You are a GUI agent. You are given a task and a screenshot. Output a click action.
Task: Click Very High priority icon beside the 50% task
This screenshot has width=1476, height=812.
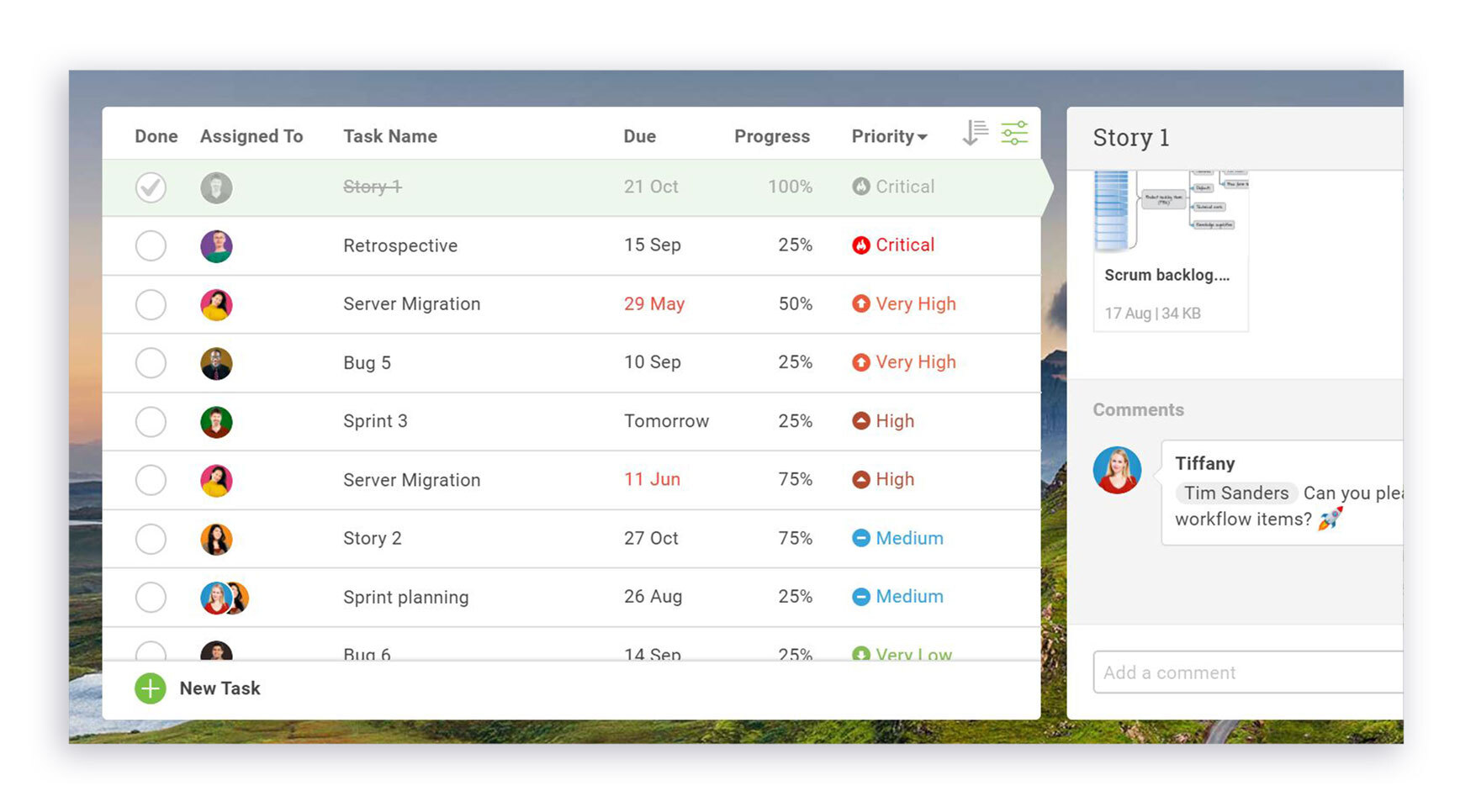tap(860, 303)
